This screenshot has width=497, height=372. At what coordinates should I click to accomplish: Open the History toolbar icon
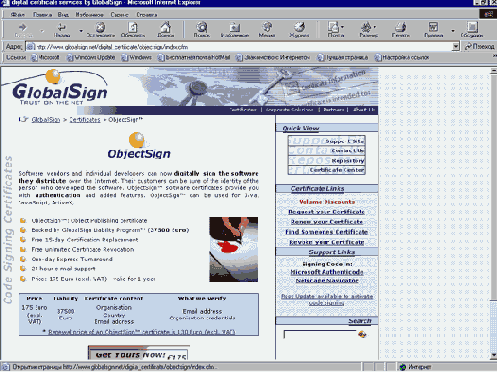pos(299,27)
